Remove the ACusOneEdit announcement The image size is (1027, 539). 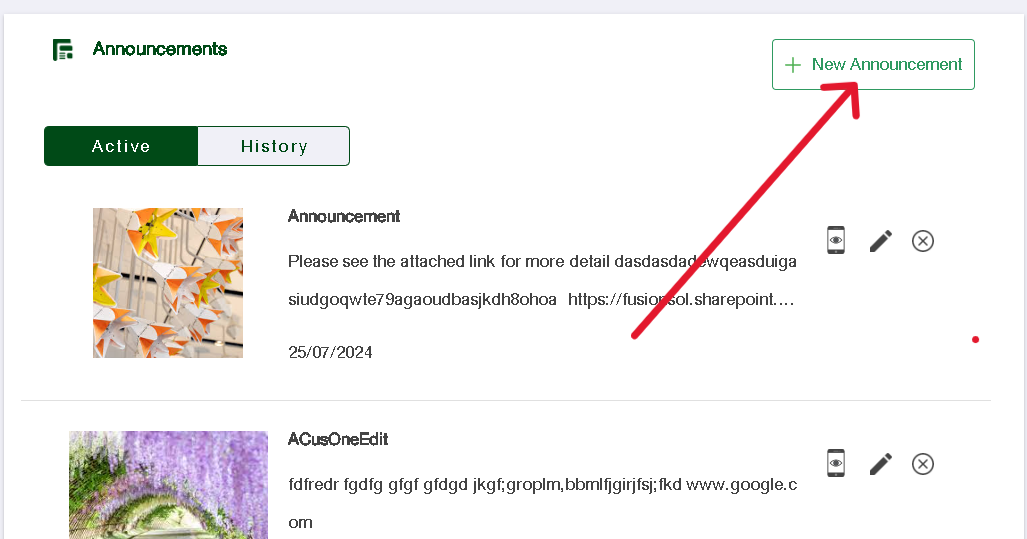pyautogui.click(x=923, y=464)
